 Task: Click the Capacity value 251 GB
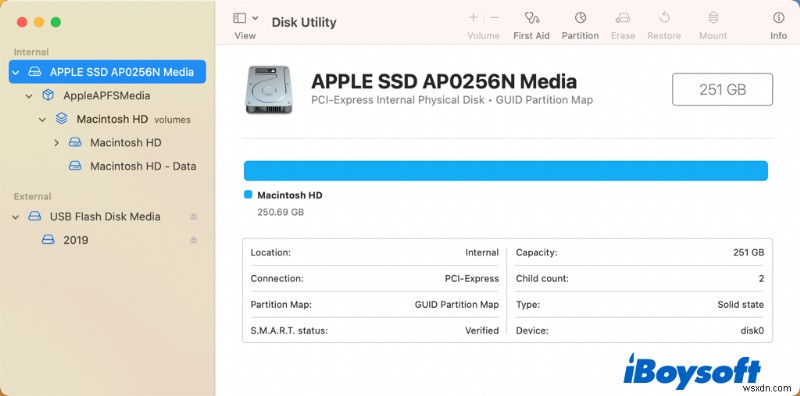747,253
